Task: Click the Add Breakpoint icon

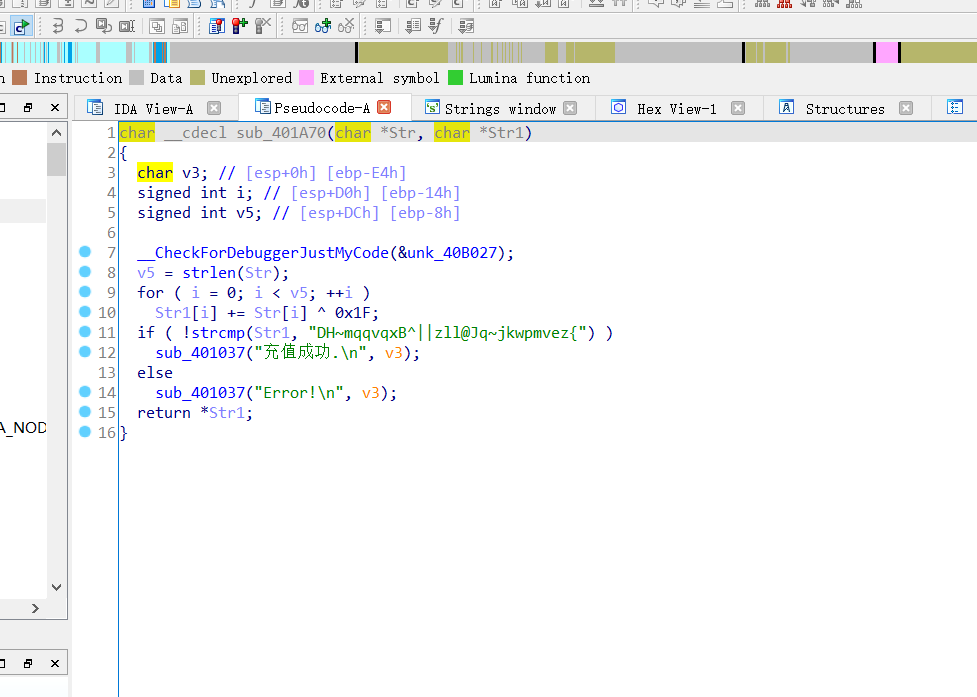Action: click(x=239, y=26)
